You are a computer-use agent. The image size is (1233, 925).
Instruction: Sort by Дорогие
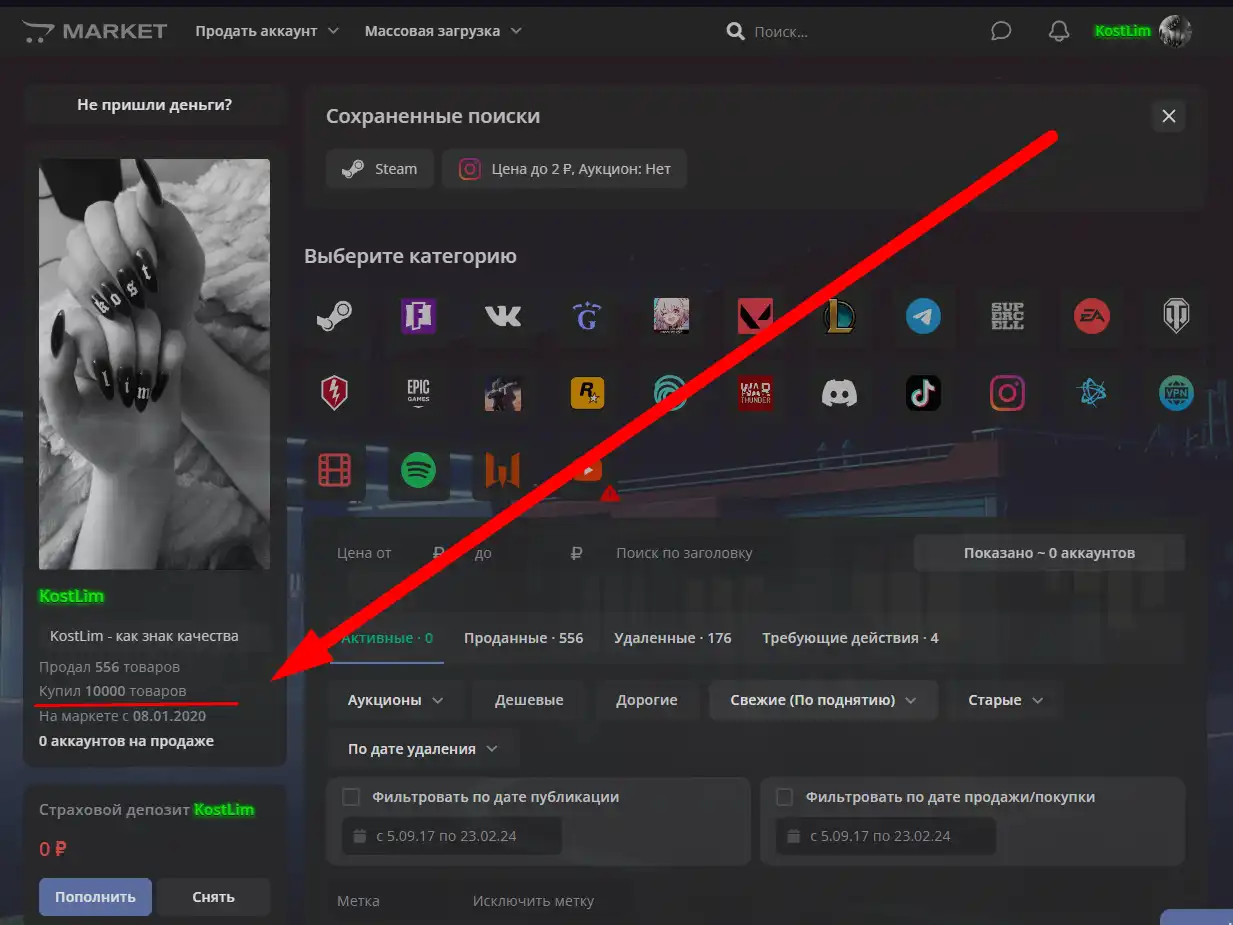[647, 700]
